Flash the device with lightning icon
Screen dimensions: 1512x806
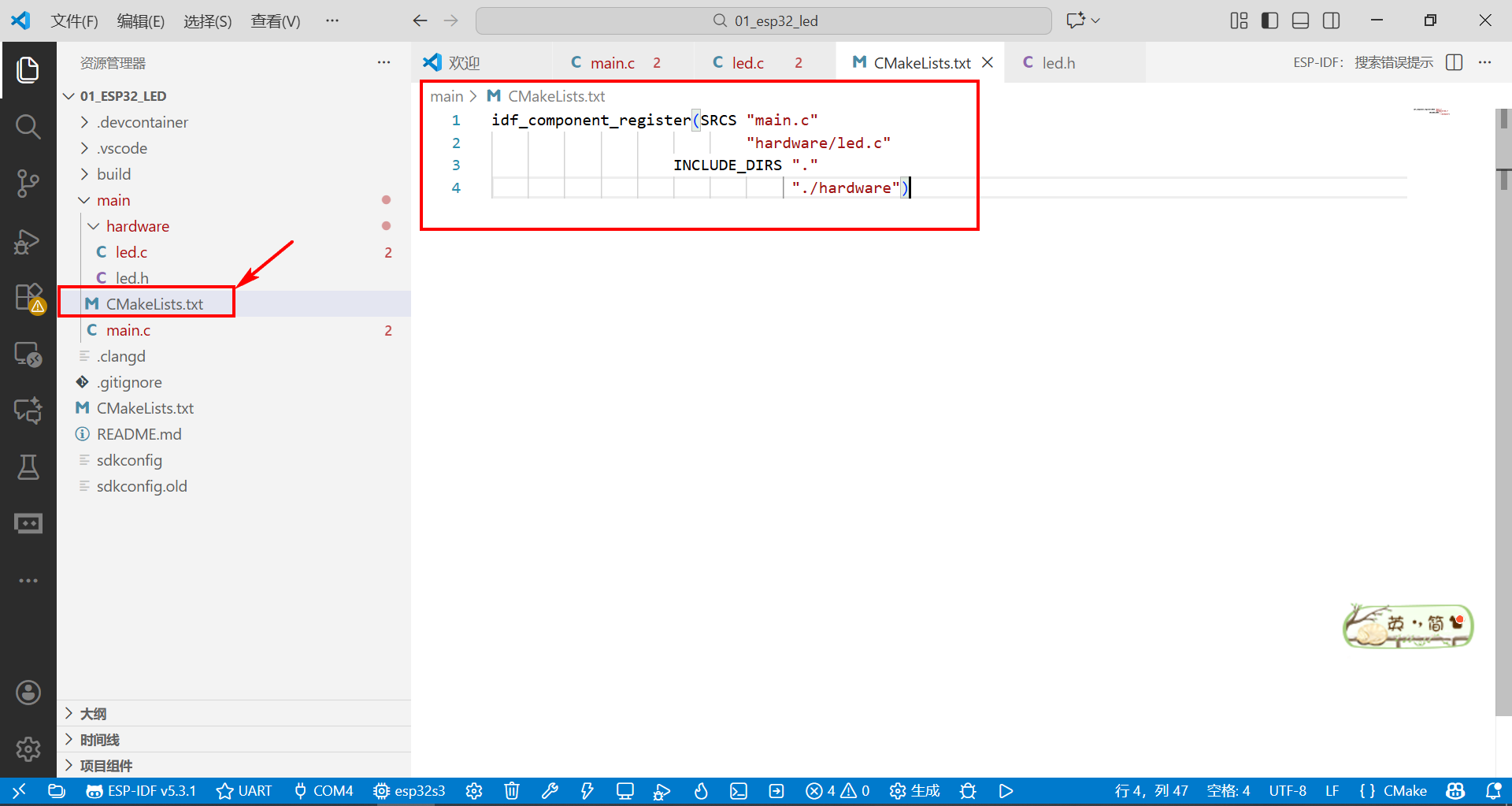coord(587,790)
